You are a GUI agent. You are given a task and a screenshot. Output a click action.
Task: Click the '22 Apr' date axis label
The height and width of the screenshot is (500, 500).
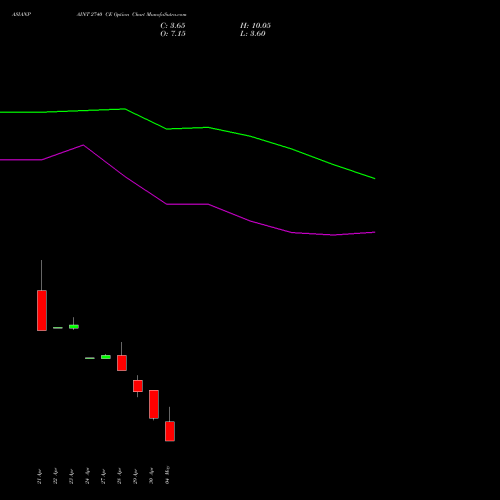pos(55,476)
